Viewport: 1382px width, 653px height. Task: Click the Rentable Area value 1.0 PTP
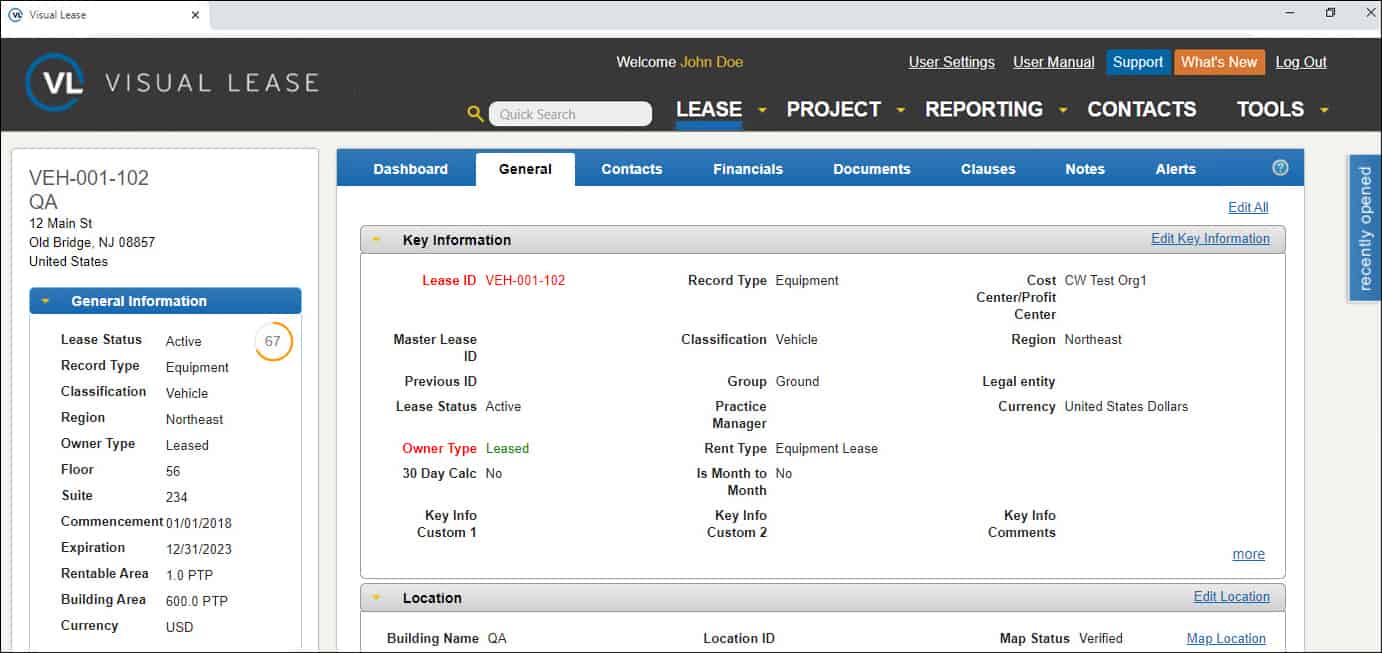pyautogui.click(x=189, y=575)
